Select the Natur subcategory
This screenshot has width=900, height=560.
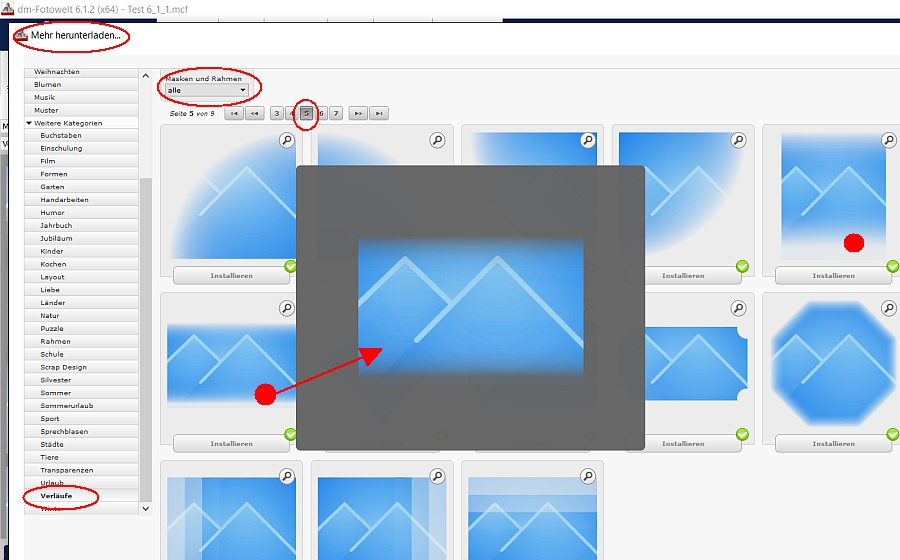pyautogui.click(x=82, y=316)
